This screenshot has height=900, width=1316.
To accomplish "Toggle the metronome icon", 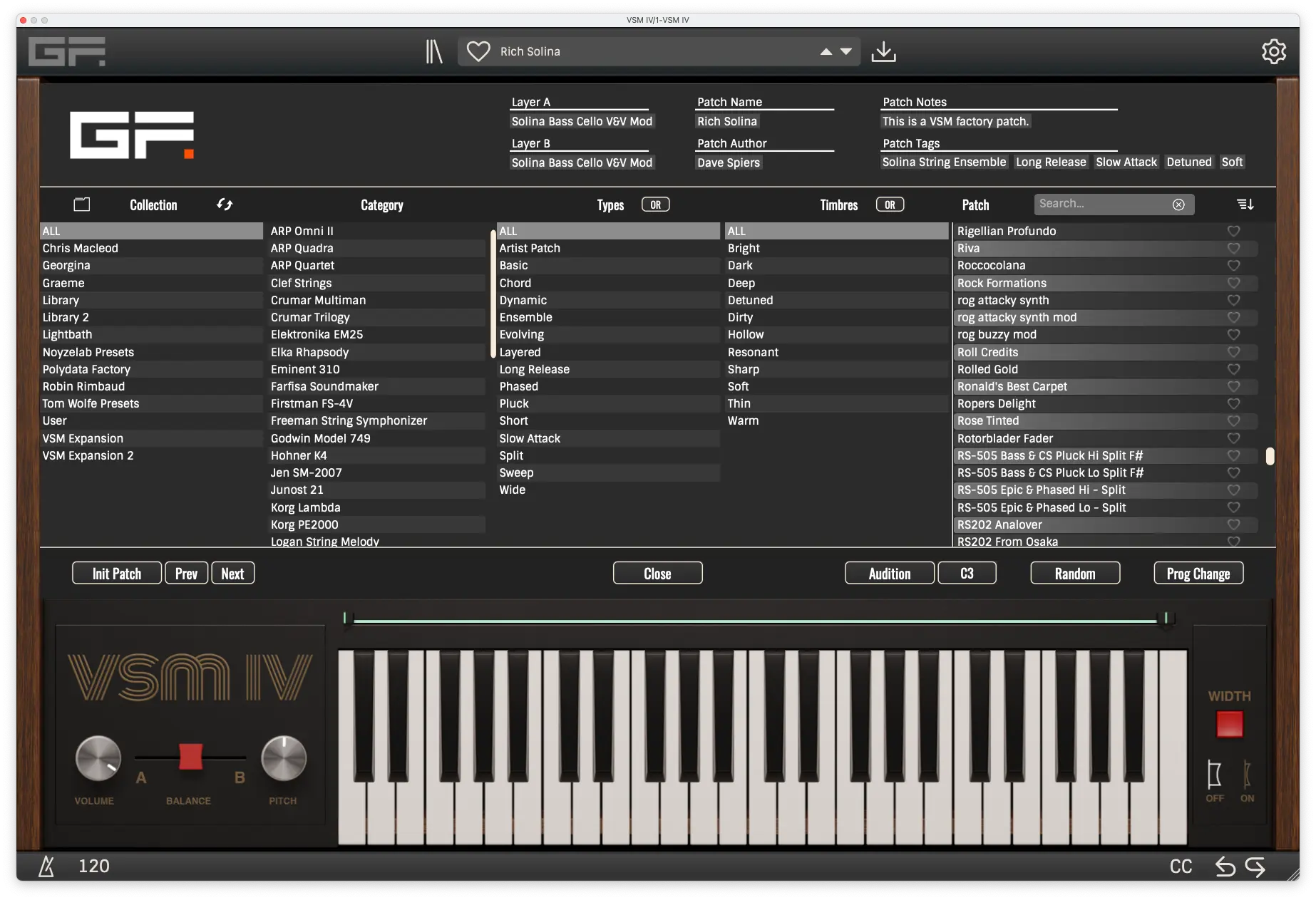I will 46,866.
